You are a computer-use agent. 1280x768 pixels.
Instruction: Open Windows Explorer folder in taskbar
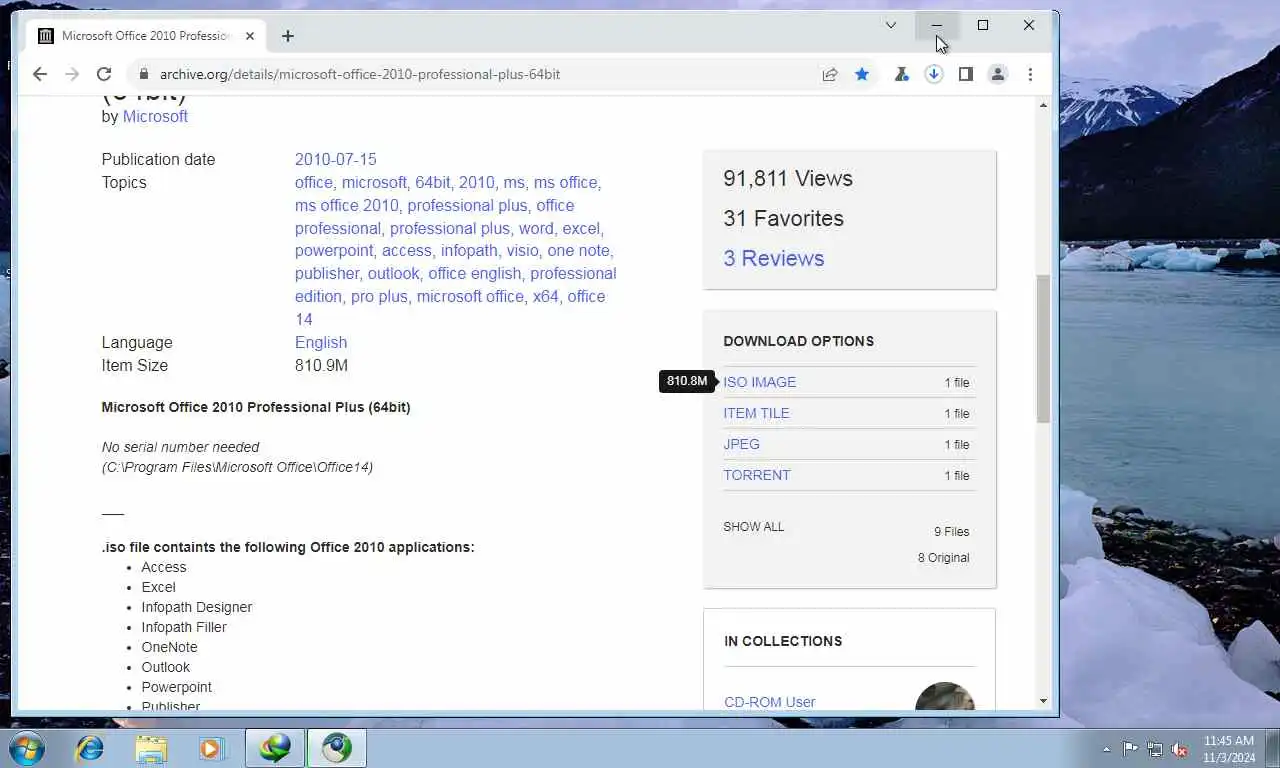click(x=151, y=748)
